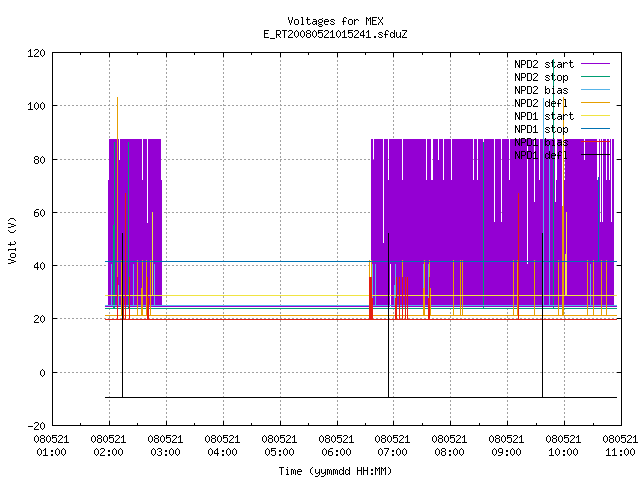
Task: Click the light blue line sample for NPD2 bias
Action: click(x=596, y=90)
